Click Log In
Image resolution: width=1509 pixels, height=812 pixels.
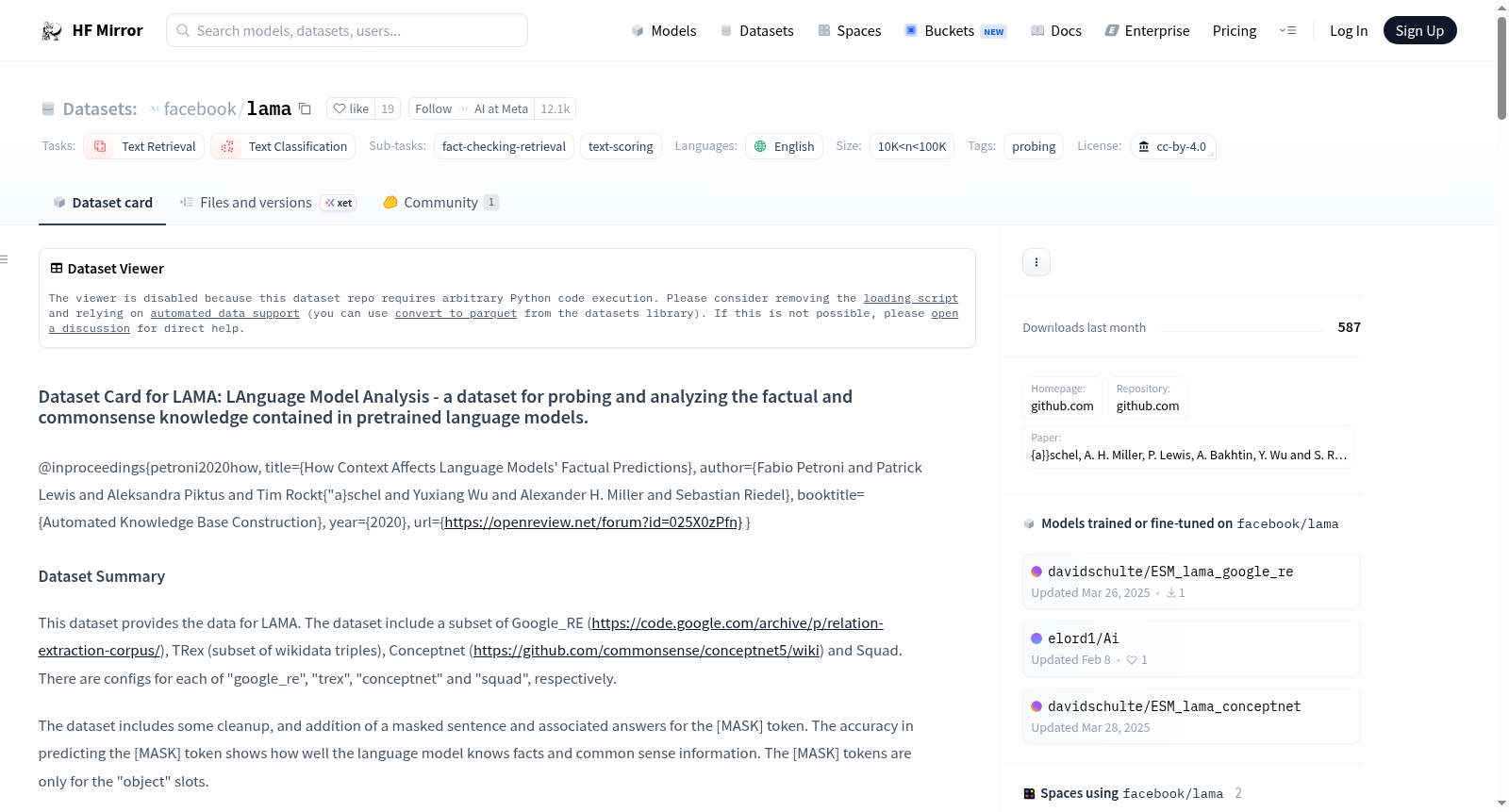1349,30
